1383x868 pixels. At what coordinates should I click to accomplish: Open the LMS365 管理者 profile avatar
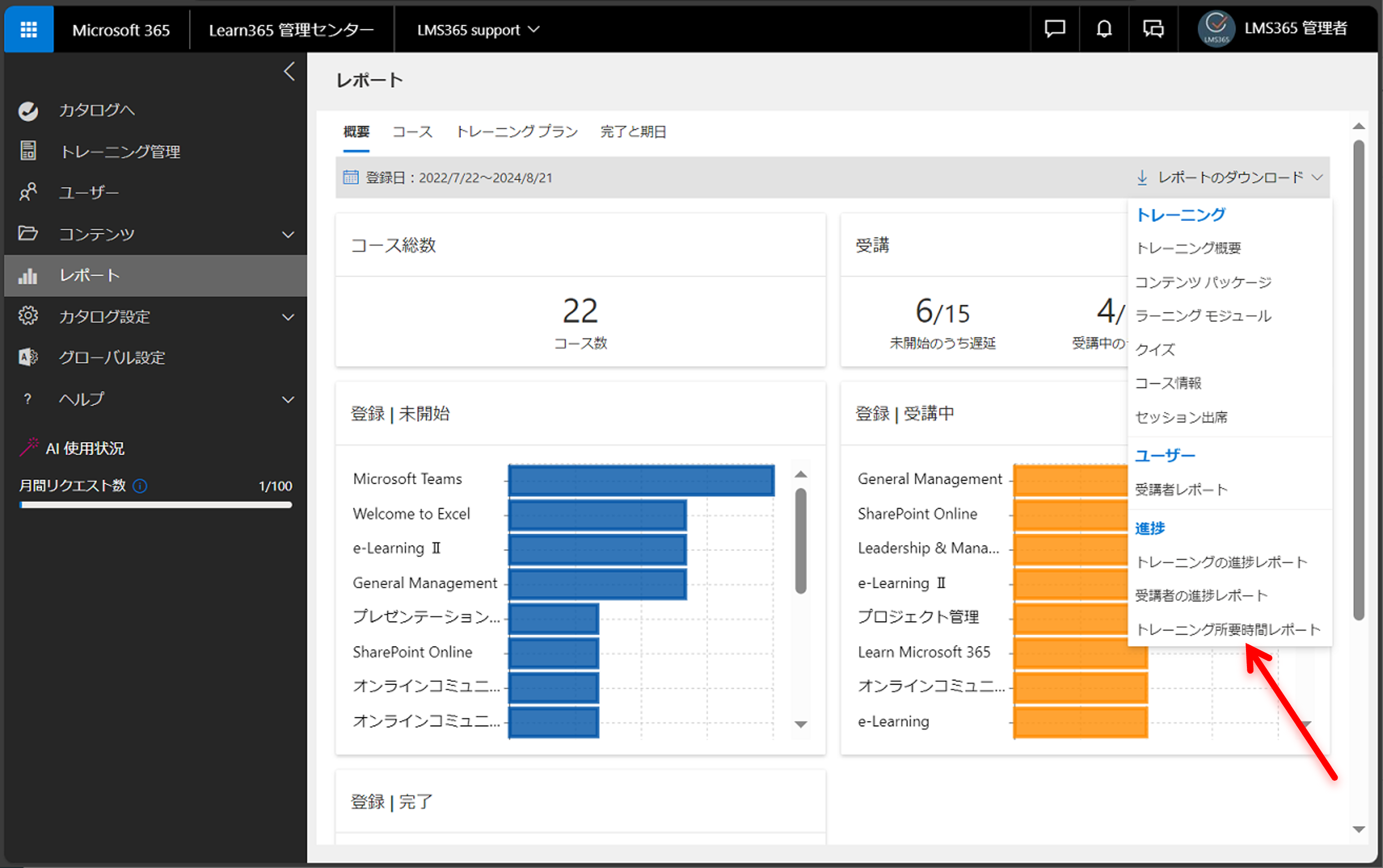tap(1216, 28)
